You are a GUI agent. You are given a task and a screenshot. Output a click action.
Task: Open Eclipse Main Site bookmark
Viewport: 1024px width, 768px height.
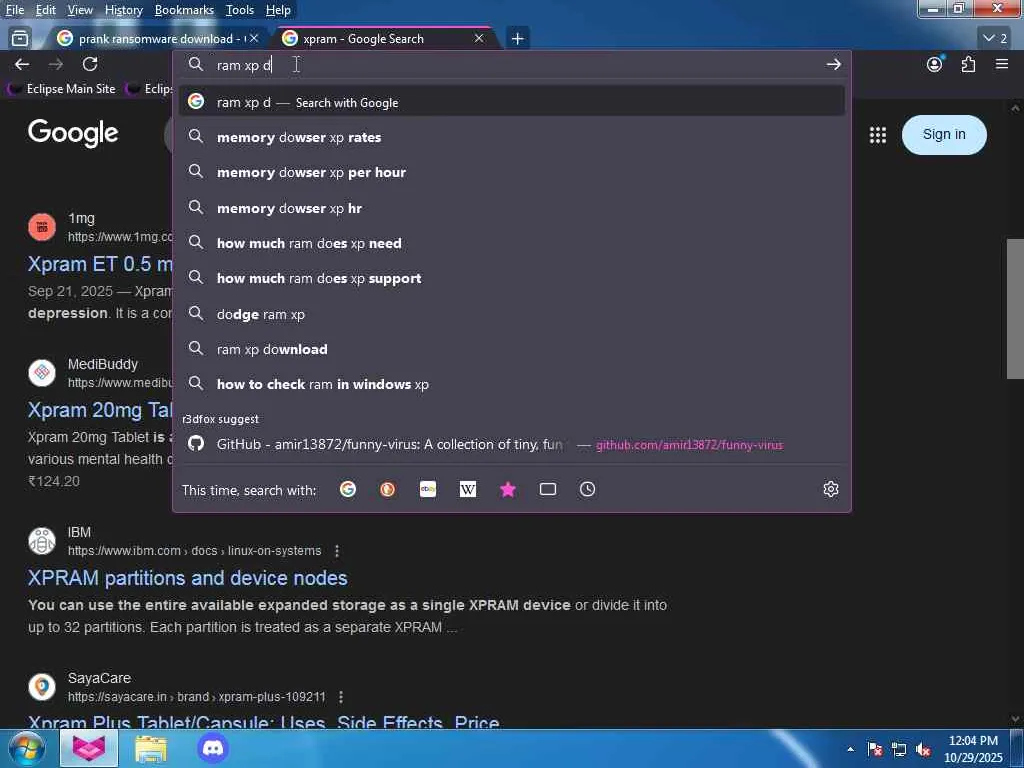[x=61, y=88]
